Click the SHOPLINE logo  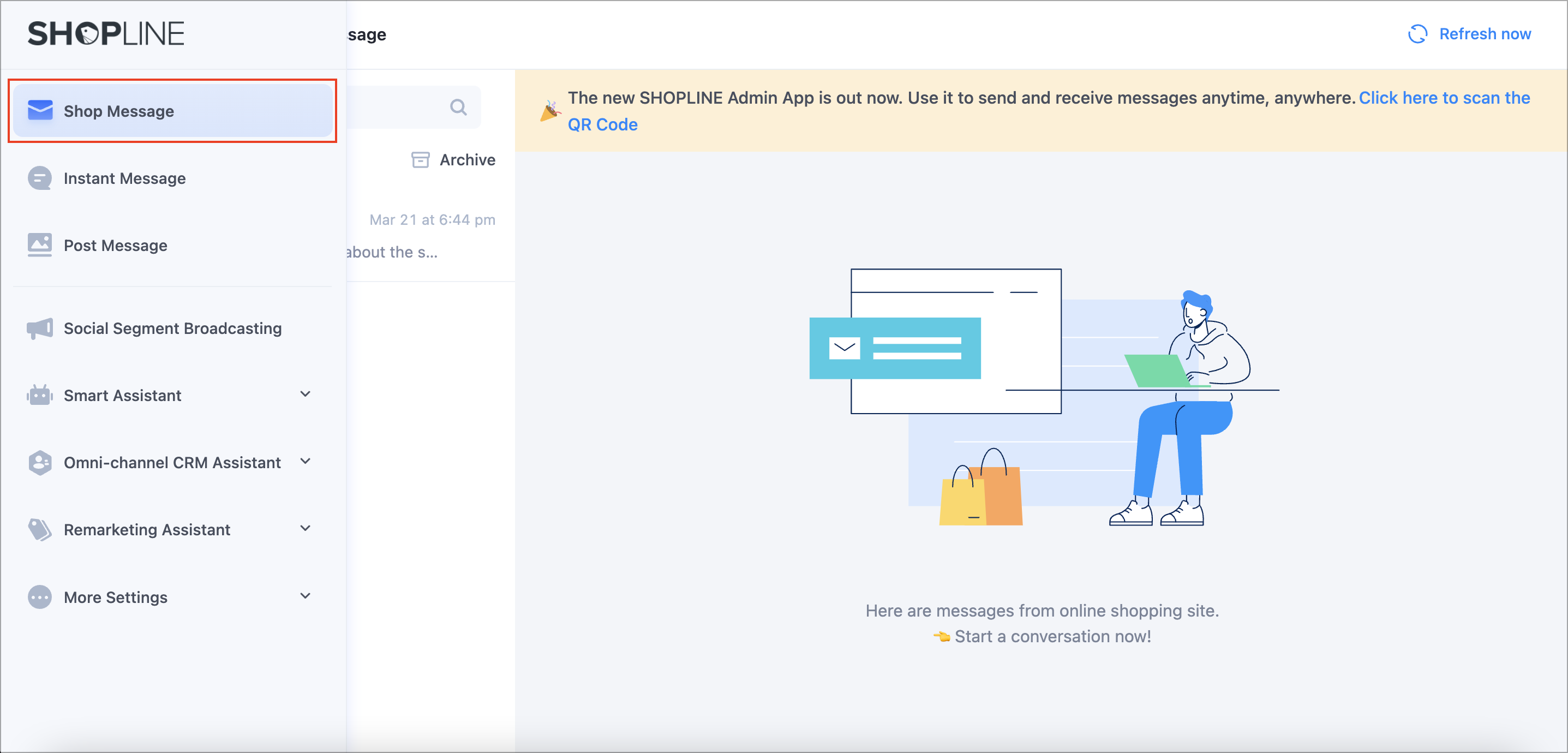106,33
